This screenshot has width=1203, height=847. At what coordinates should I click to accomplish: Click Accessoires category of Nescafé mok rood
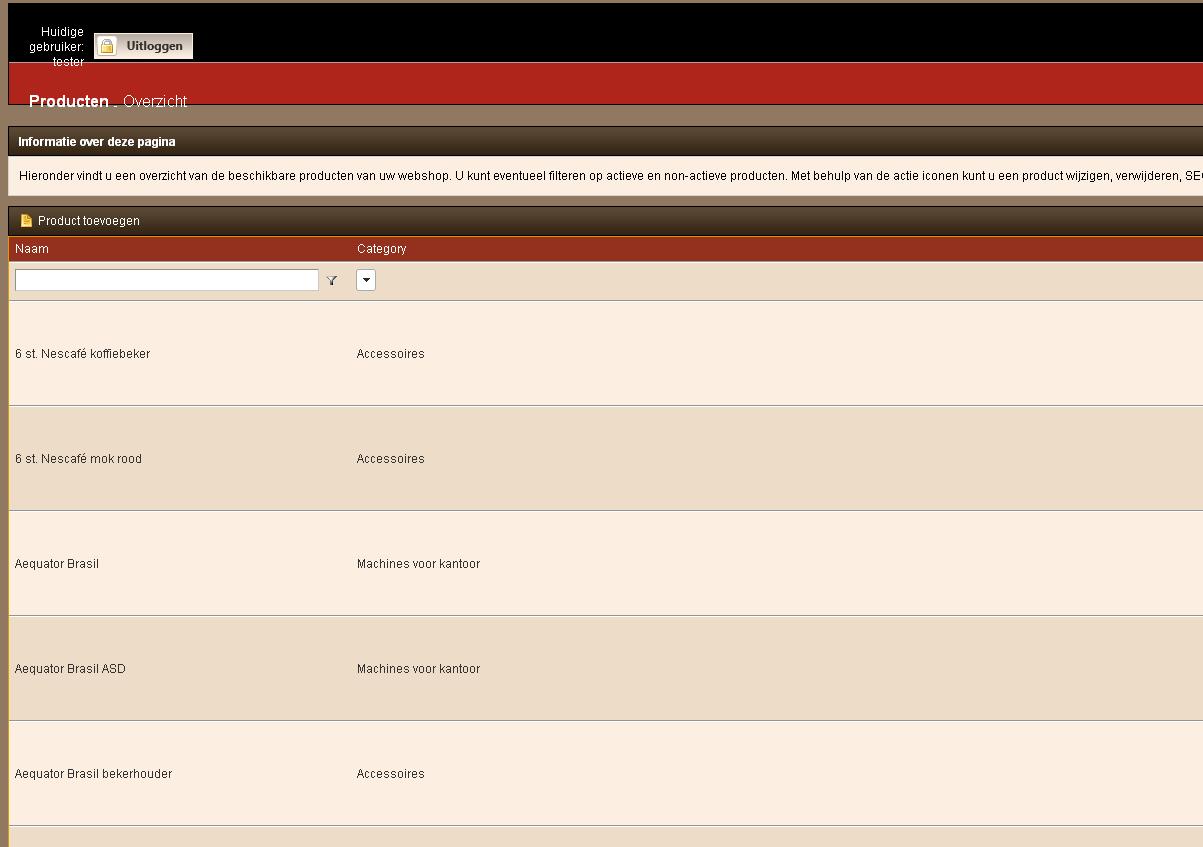(x=391, y=459)
